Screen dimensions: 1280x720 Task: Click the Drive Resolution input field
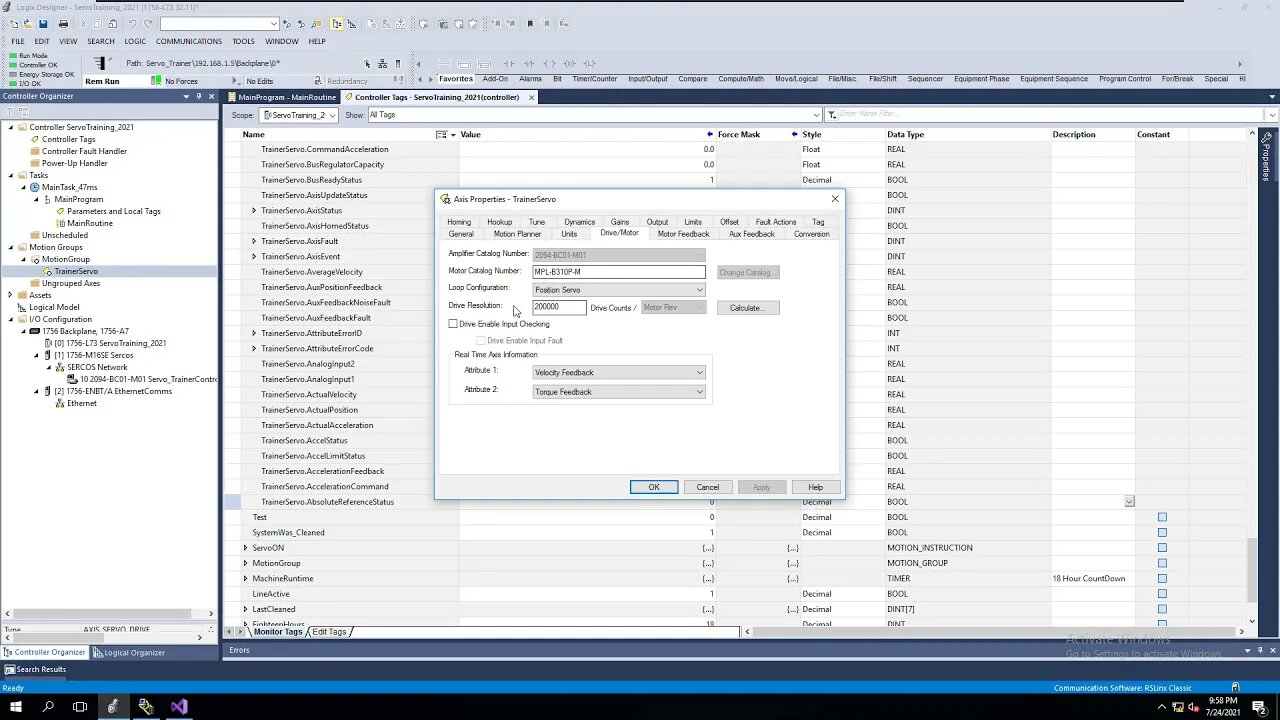pos(559,307)
